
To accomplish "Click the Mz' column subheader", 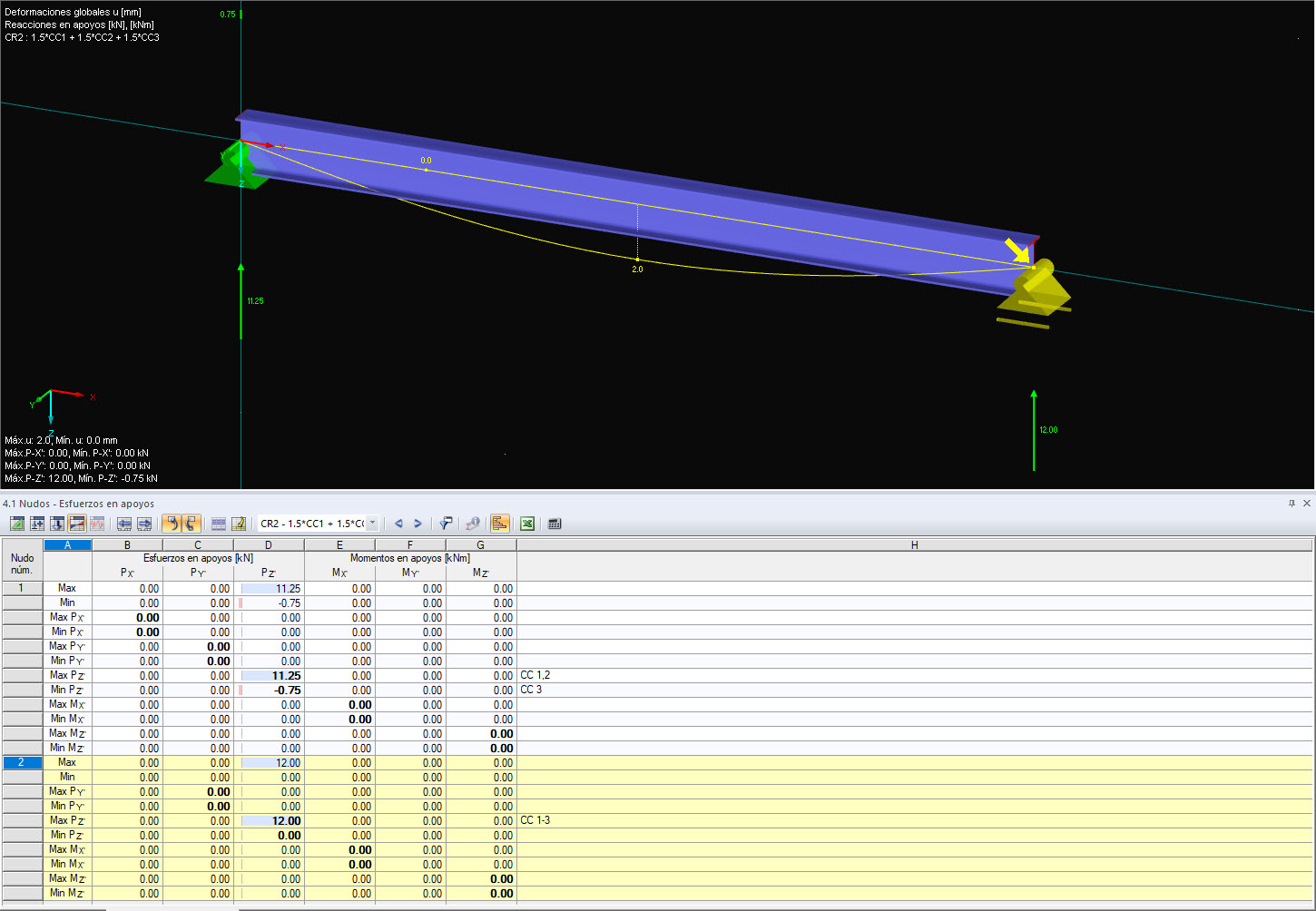I will (481, 573).
